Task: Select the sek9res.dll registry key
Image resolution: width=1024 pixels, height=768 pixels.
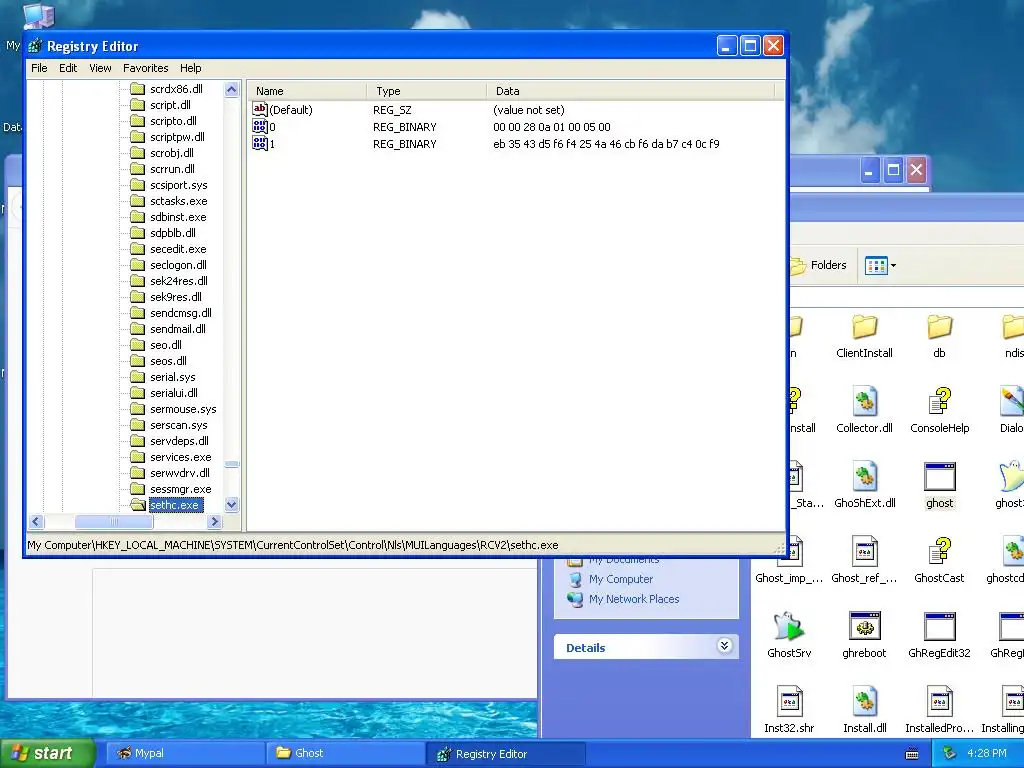Action: (176, 296)
